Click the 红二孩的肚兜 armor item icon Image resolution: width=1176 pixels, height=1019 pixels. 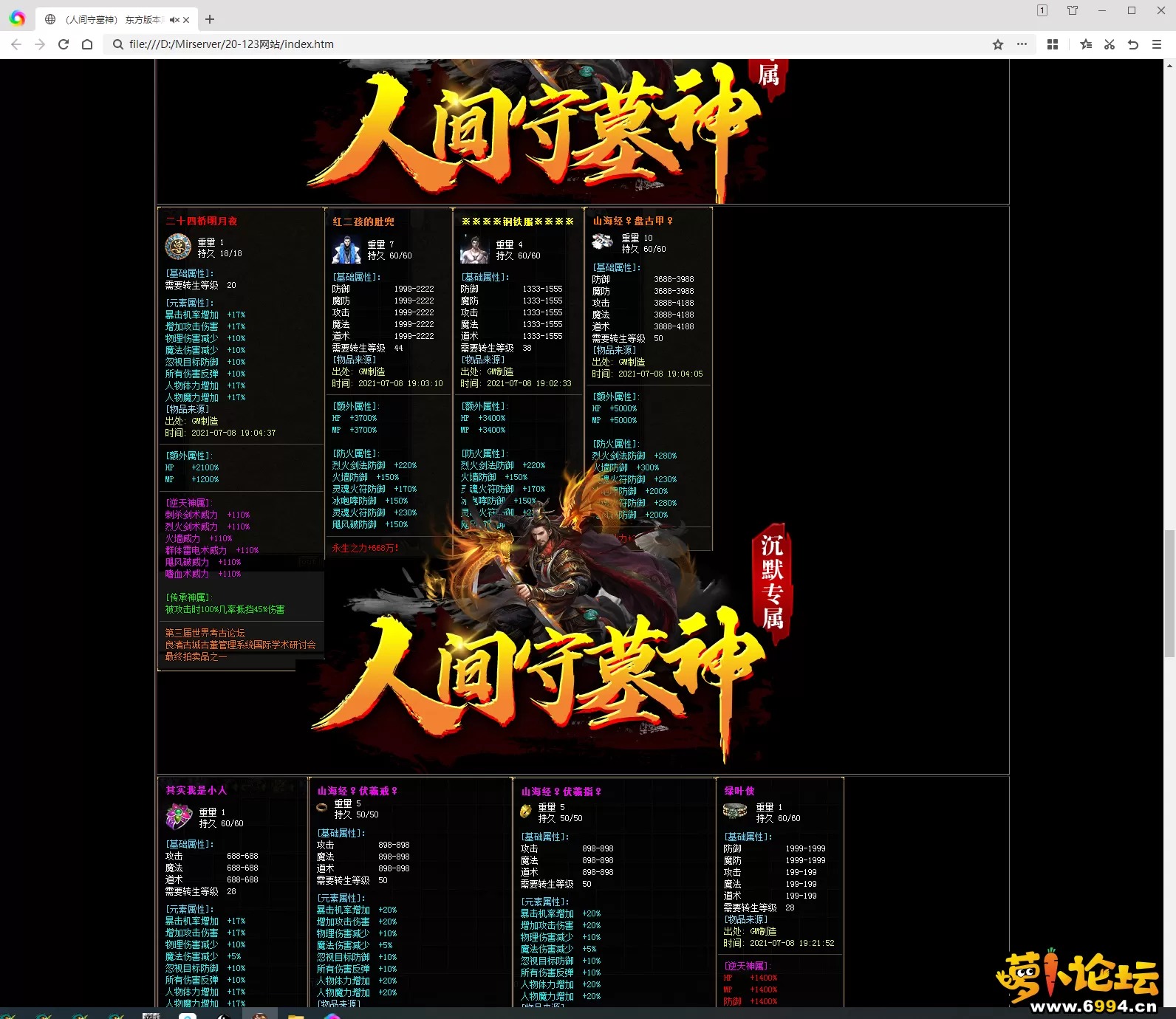coord(346,250)
